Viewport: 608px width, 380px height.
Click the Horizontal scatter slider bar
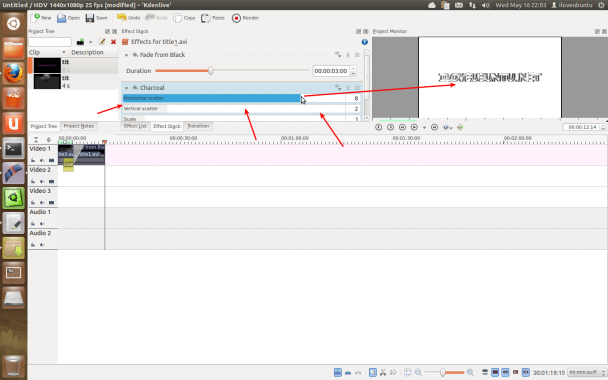pos(234,98)
